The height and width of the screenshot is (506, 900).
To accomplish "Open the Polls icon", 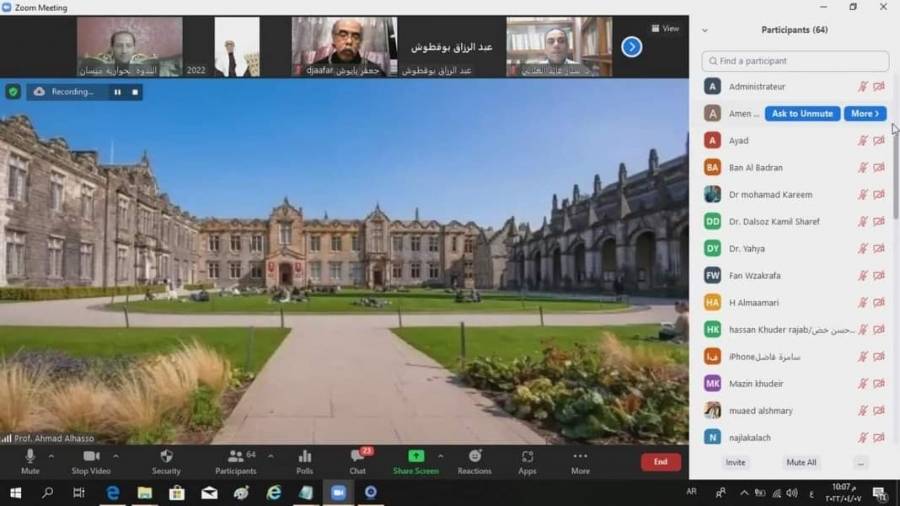I will pos(305,461).
